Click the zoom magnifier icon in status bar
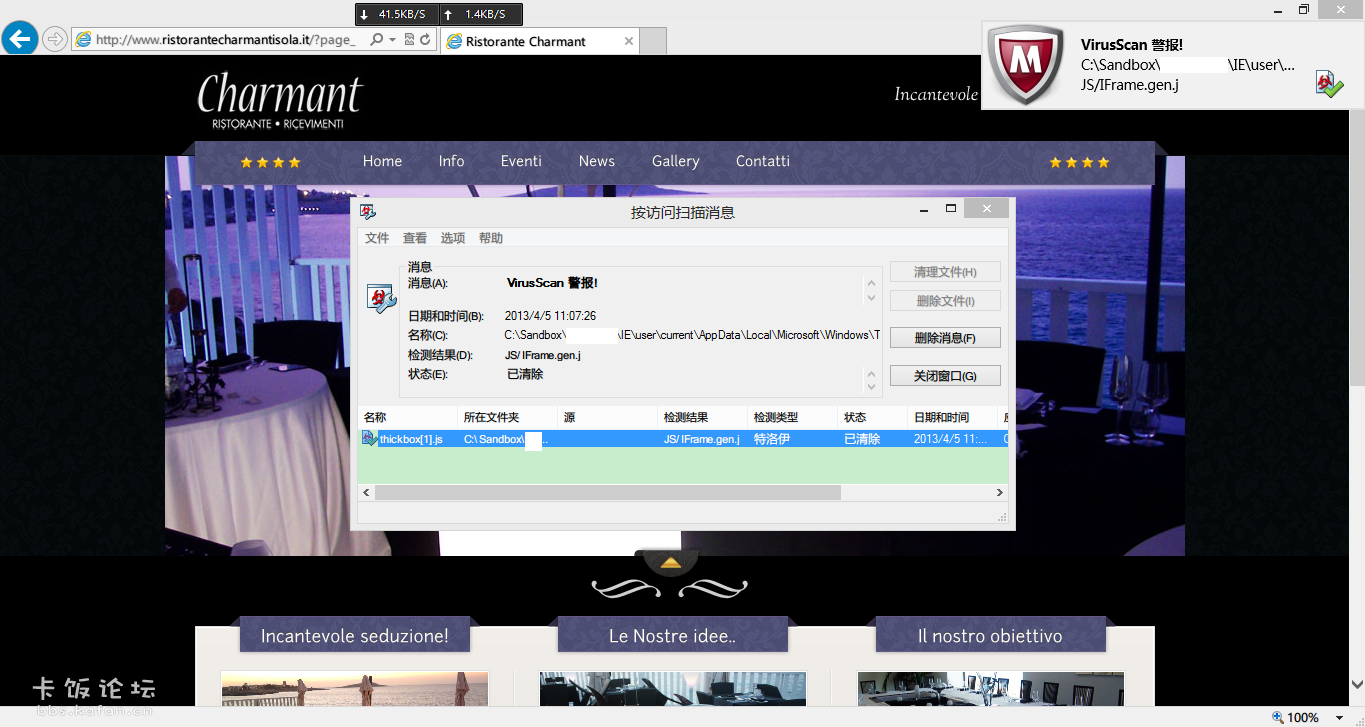The image size is (1365, 727). (1277, 717)
